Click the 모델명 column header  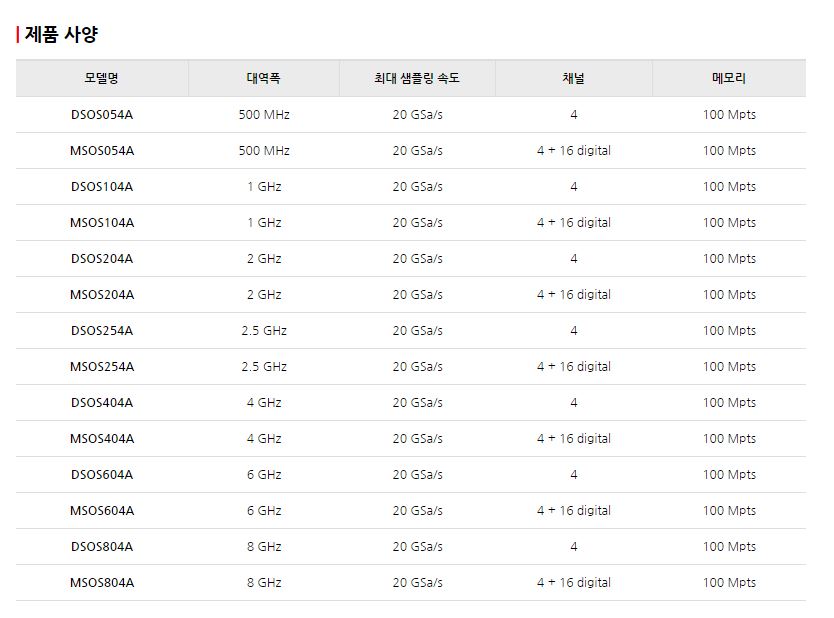[x=102, y=78]
